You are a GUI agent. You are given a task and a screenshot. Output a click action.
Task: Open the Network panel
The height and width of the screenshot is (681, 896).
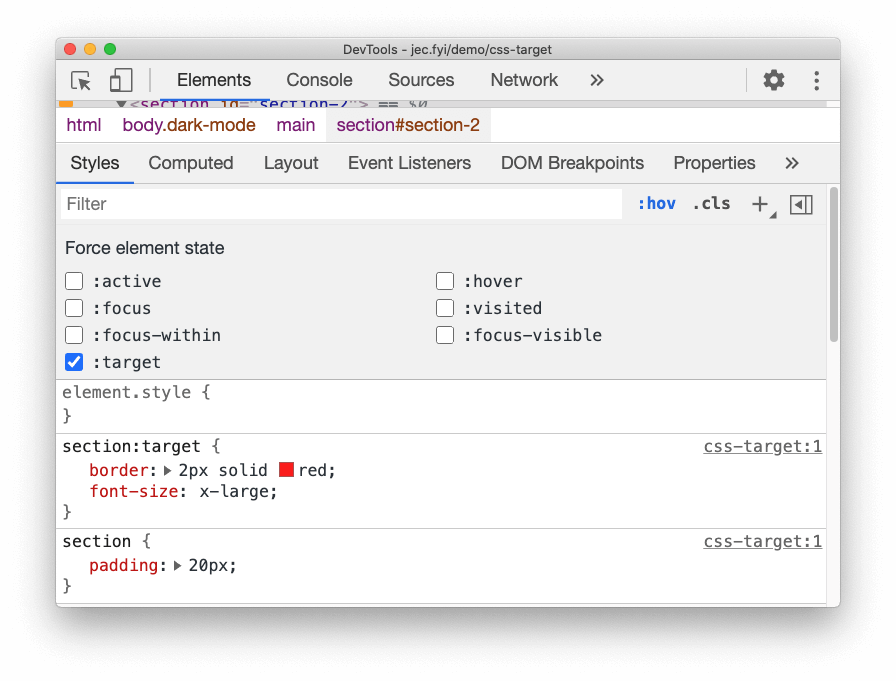click(x=524, y=80)
